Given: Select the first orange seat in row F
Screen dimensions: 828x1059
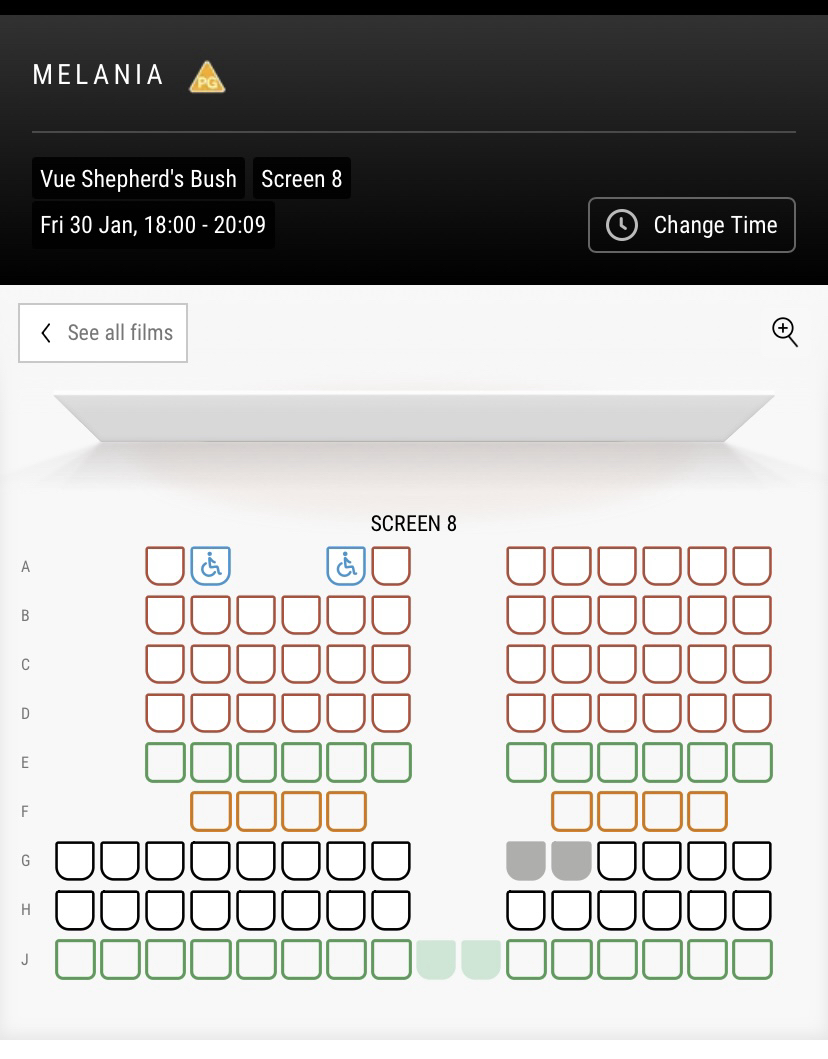Looking at the screenshot, I should click(x=210, y=811).
